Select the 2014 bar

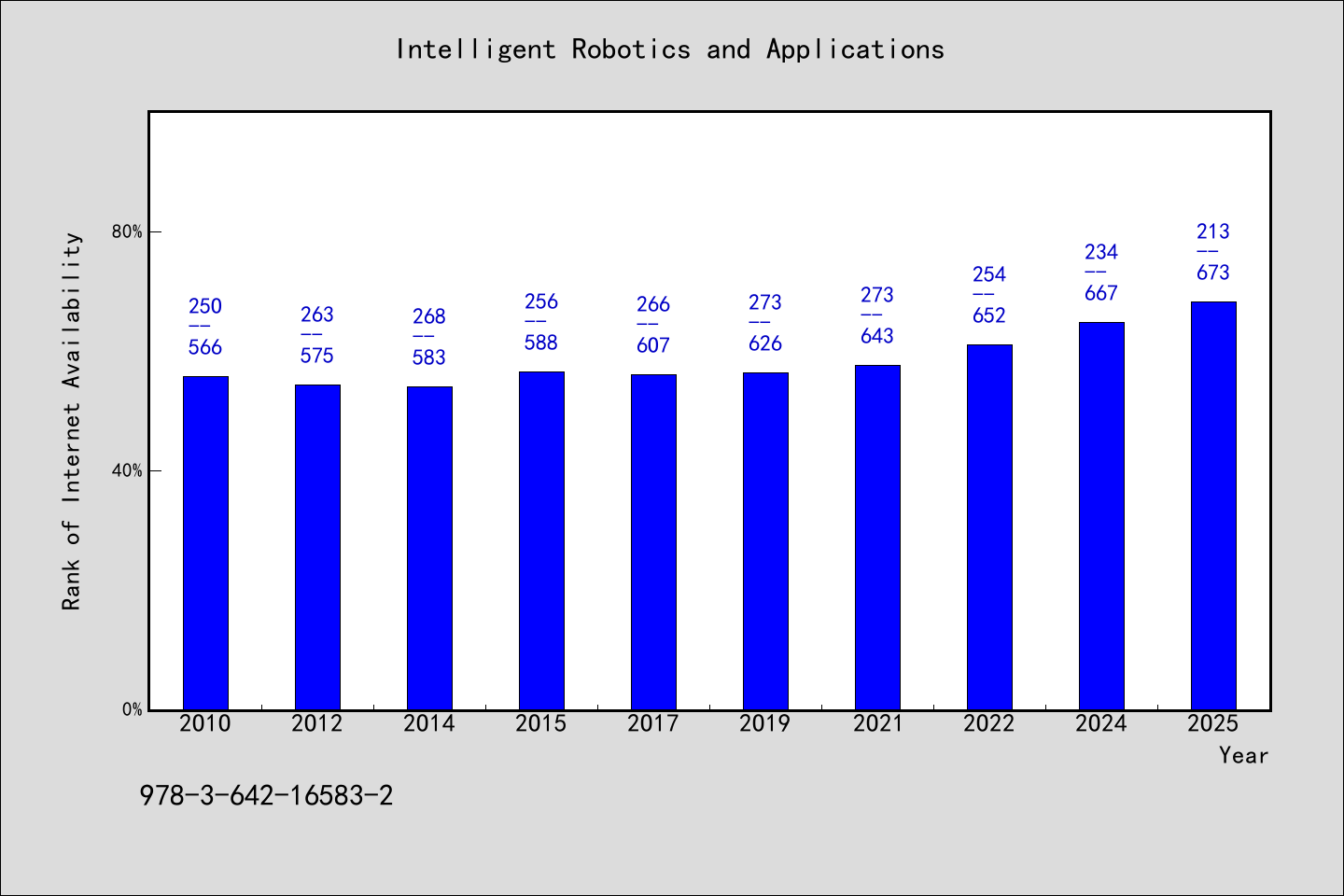point(429,548)
